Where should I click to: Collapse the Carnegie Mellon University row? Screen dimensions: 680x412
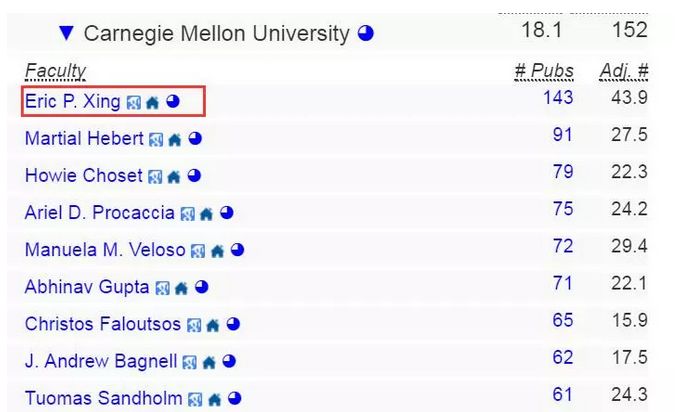66,33
